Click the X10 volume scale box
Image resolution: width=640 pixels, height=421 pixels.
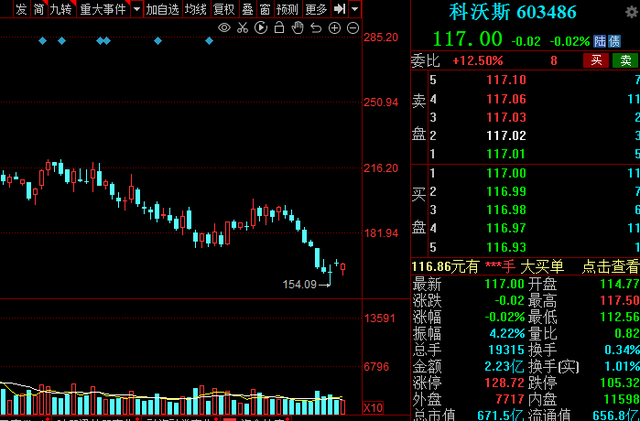[373, 407]
